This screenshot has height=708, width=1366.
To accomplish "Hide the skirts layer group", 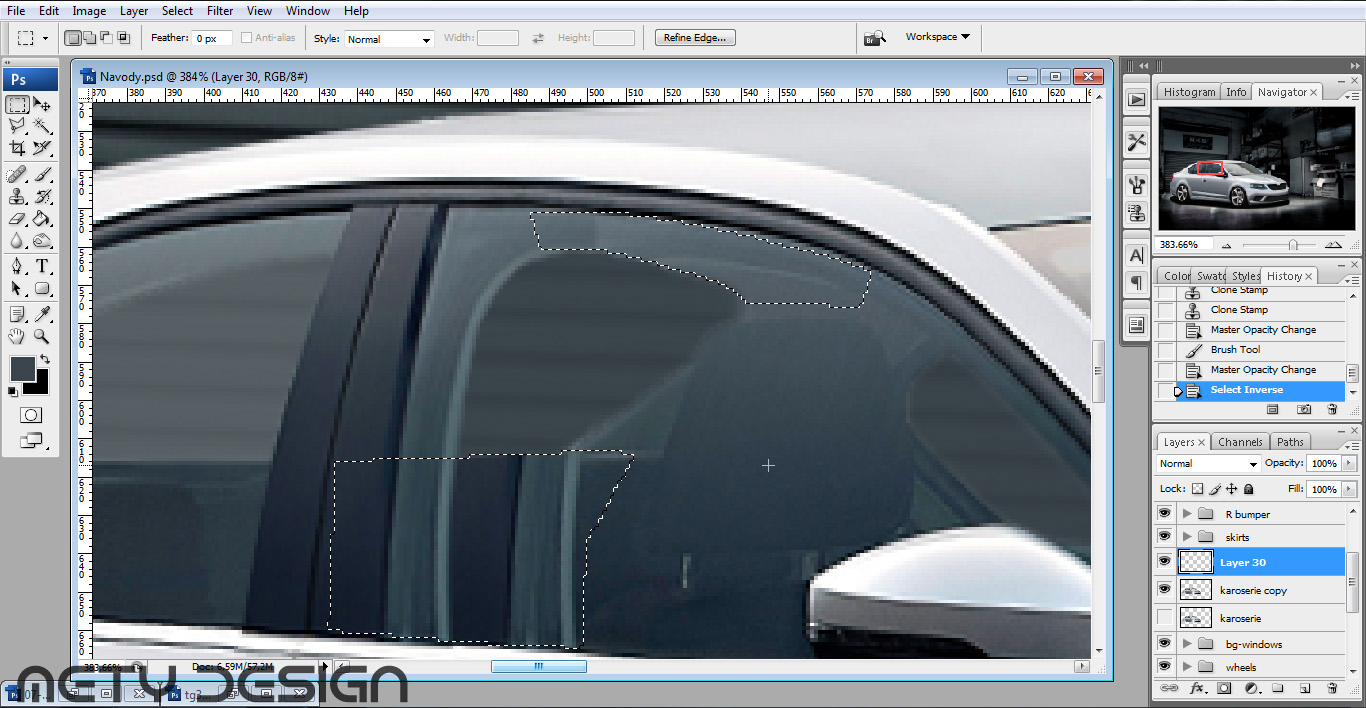I will [1164, 536].
